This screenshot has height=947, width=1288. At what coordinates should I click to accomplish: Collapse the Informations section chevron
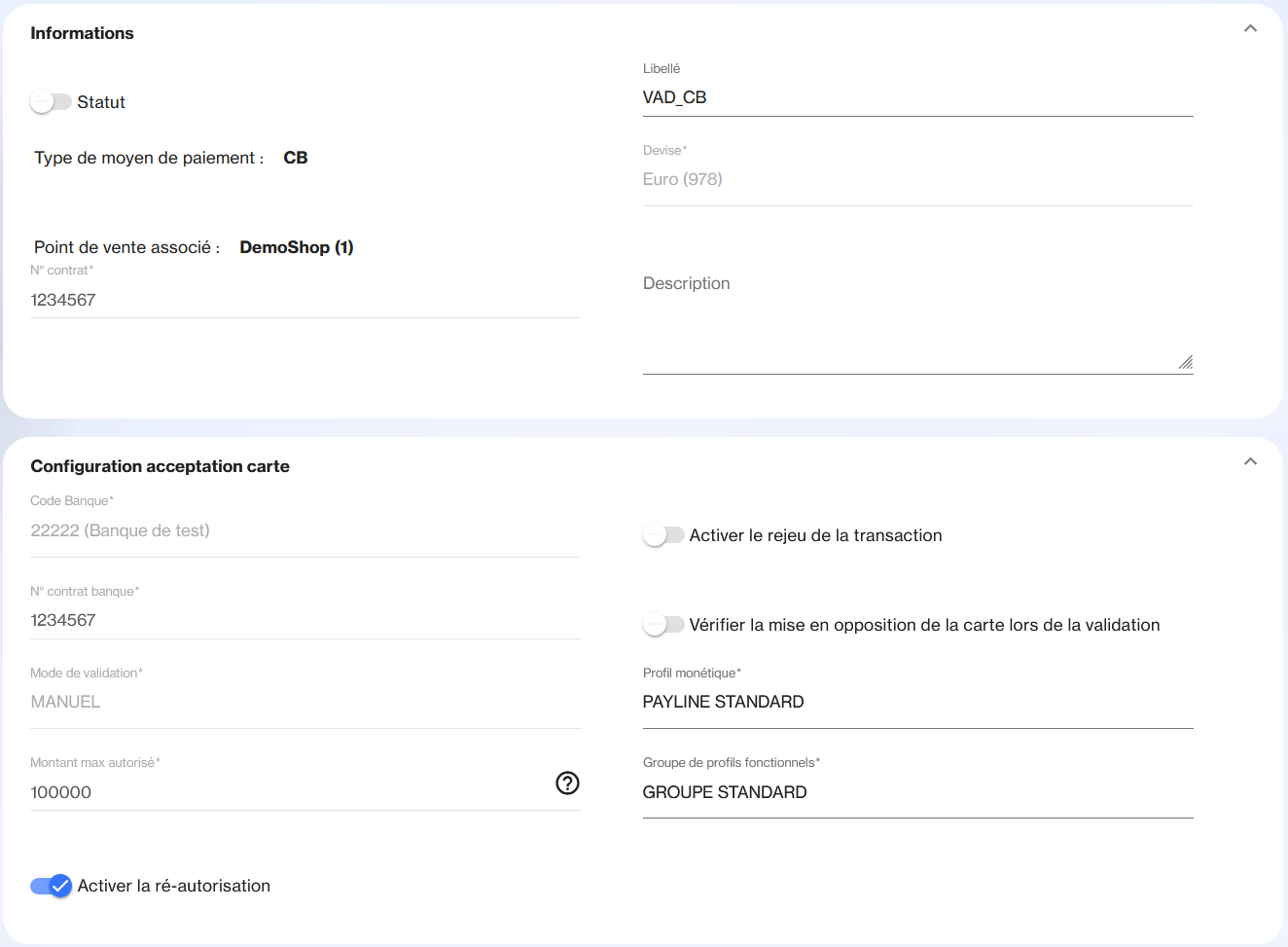(1250, 28)
